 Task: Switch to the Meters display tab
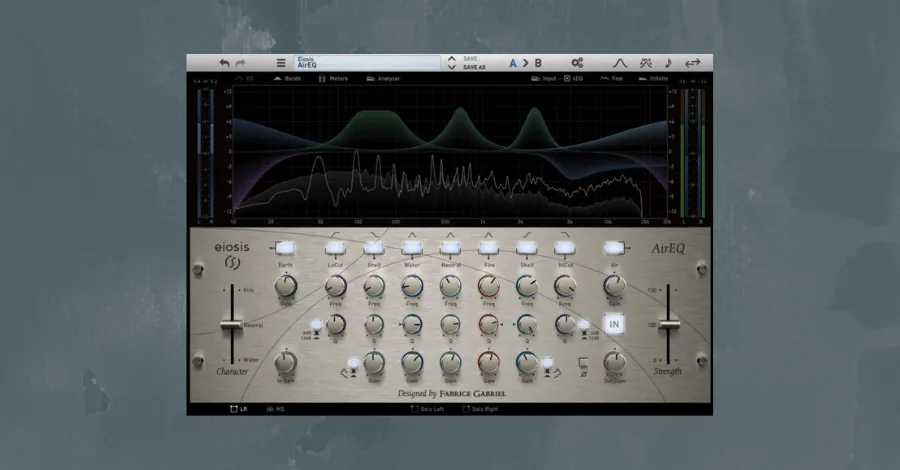click(x=333, y=78)
